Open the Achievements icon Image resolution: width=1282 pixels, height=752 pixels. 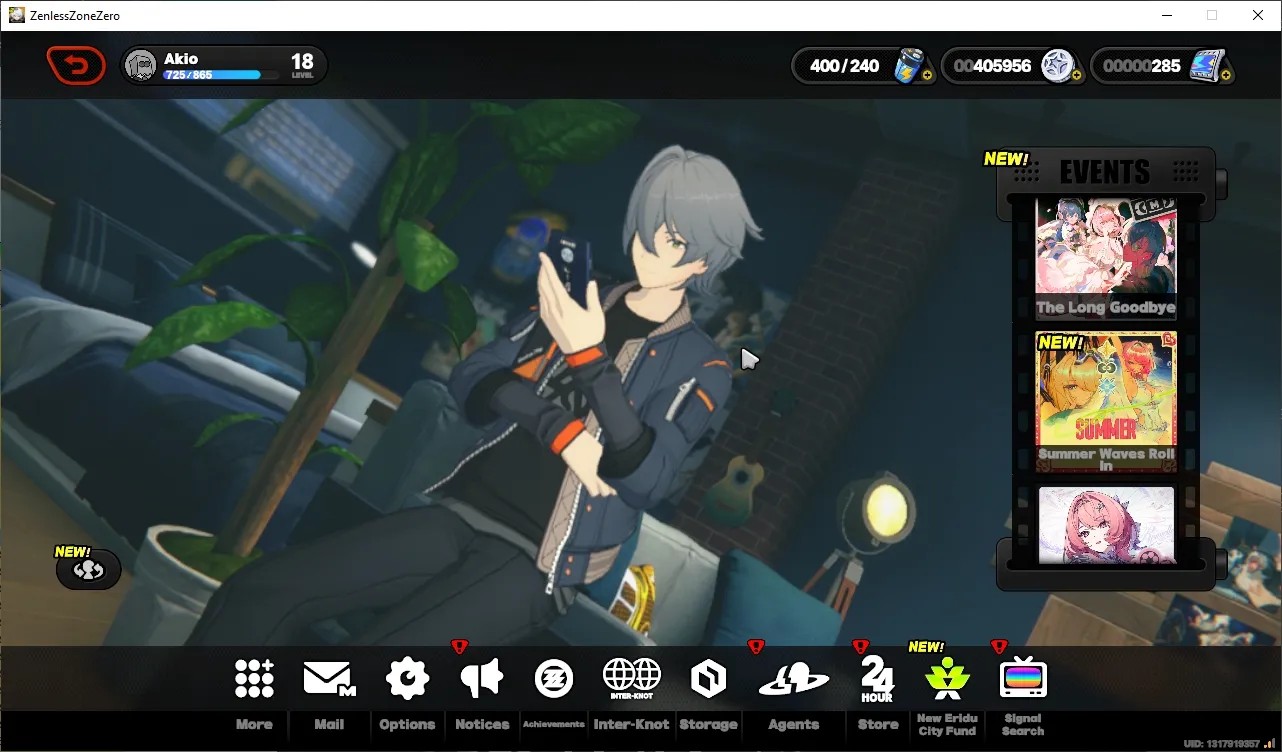coord(553,679)
